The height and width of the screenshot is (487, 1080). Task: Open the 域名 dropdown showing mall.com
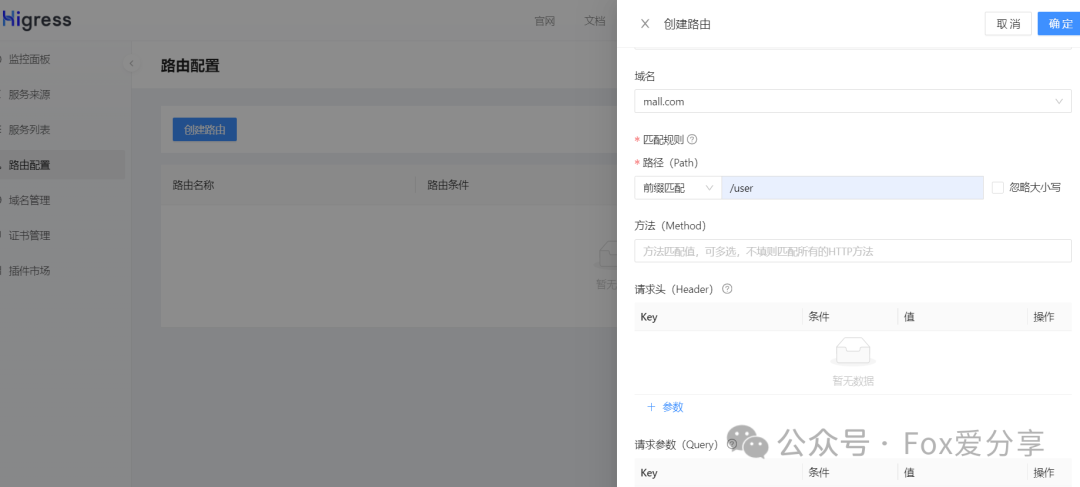(852, 101)
